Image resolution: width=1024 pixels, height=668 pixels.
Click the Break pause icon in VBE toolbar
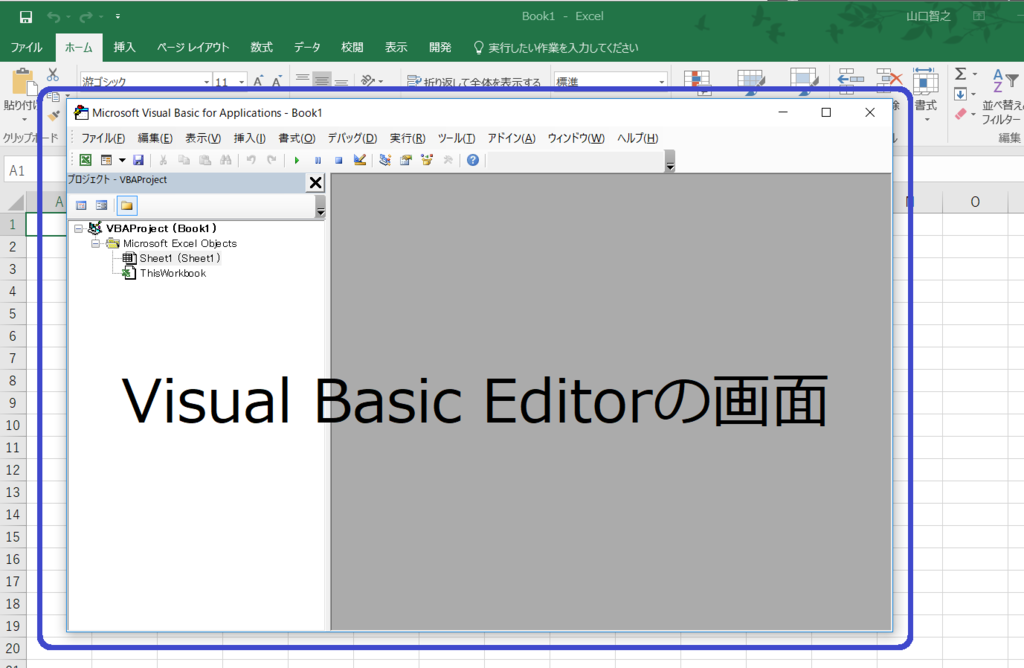pos(318,160)
